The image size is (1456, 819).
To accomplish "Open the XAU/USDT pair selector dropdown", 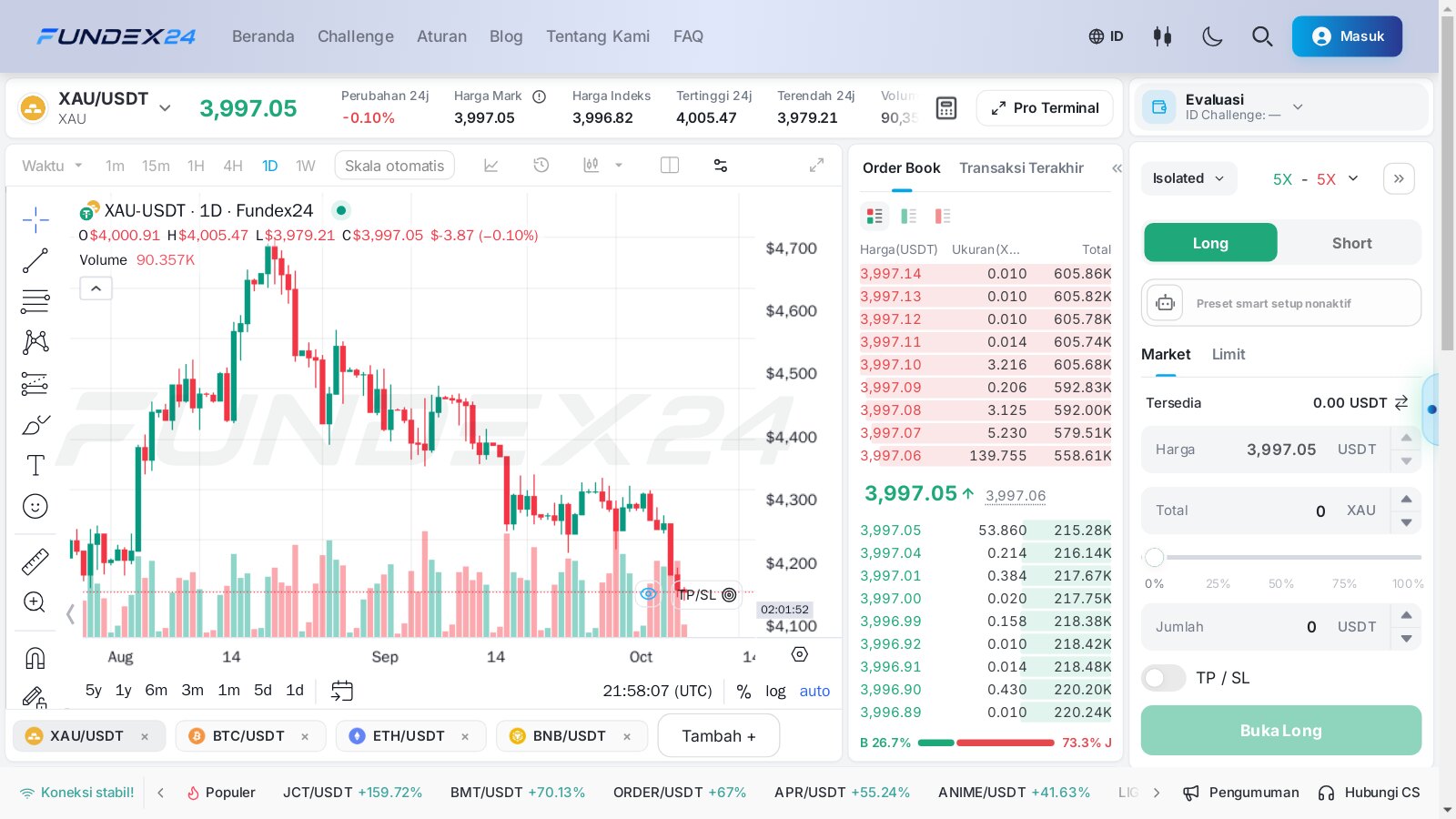I will coord(165,108).
